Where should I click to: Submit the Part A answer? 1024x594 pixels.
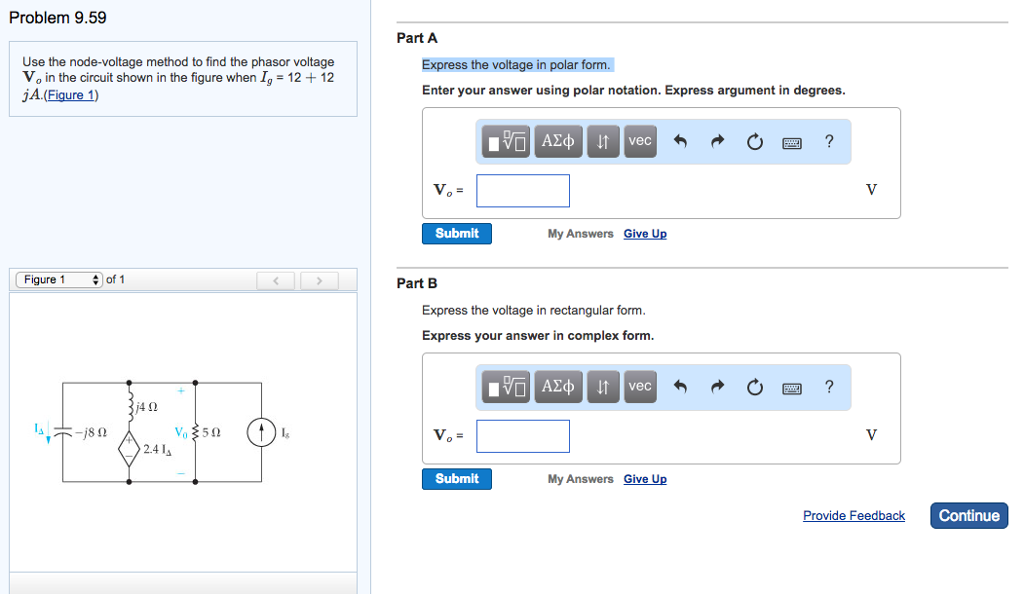tap(457, 233)
